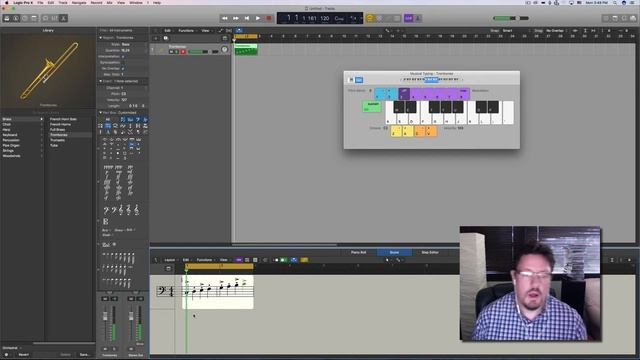Open the Mixer button in control bar

pyautogui.click(x=54, y=18)
